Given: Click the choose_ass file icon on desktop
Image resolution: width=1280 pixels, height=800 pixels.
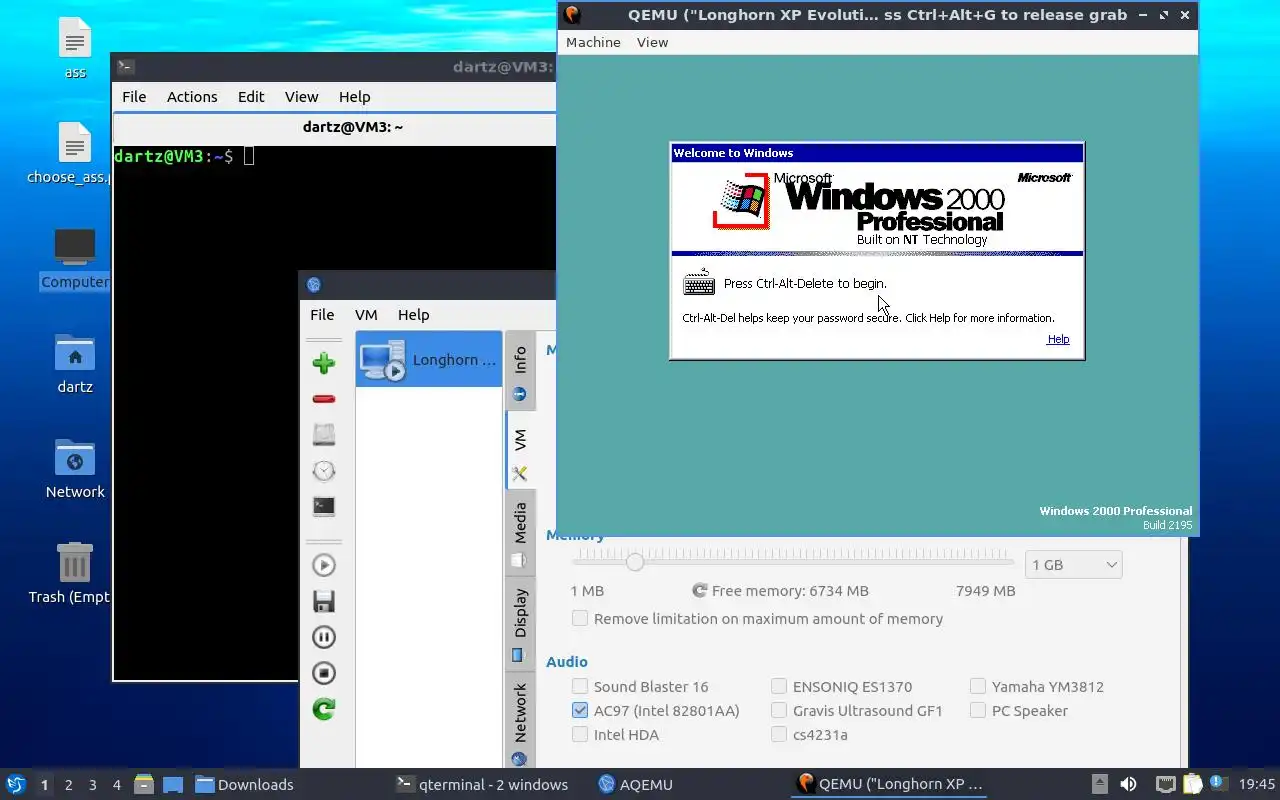Looking at the screenshot, I should (x=75, y=145).
